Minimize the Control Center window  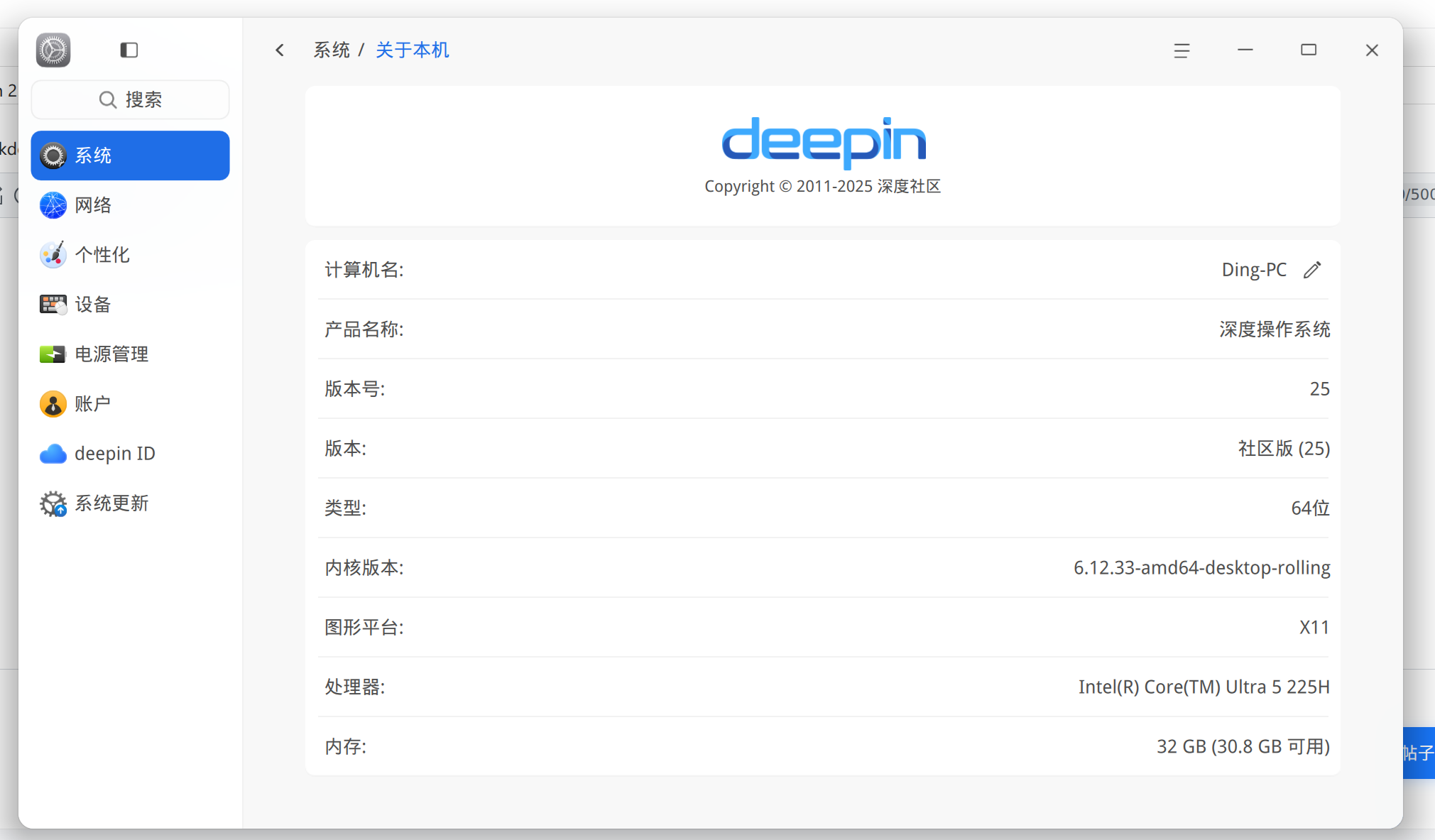pyautogui.click(x=1245, y=50)
